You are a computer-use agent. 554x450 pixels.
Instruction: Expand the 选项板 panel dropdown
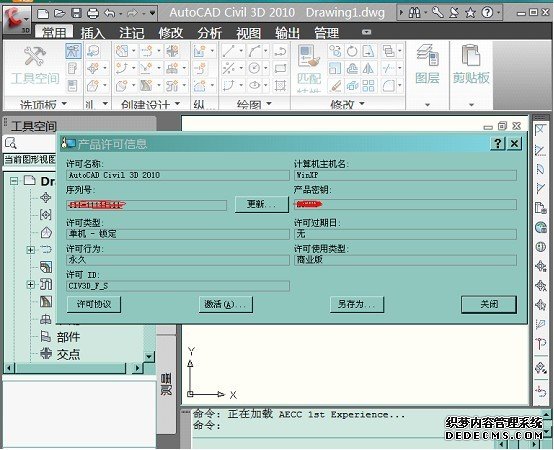coord(64,103)
